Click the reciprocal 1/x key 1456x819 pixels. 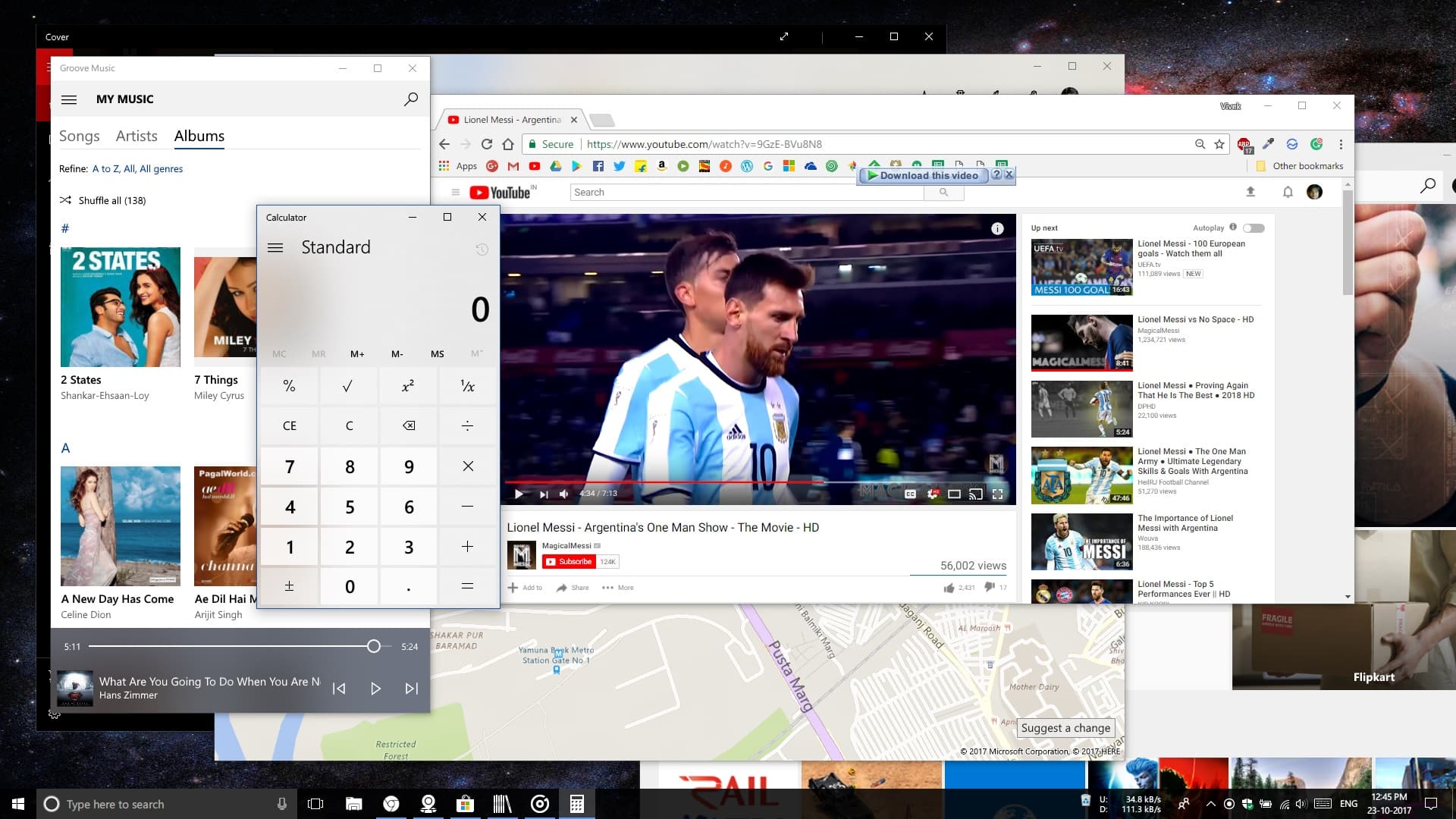coord(468,386)
